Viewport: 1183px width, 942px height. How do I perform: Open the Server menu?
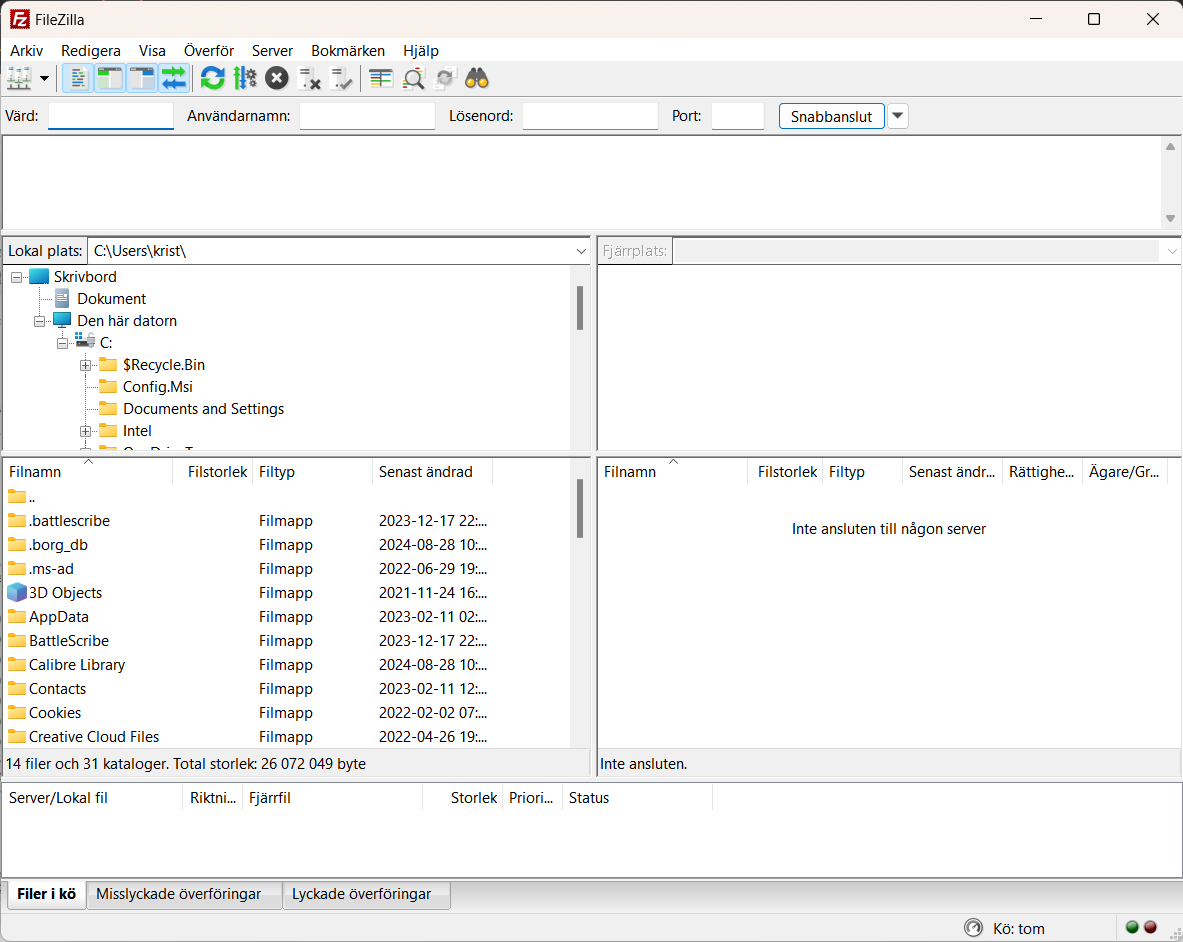point(272,50)
